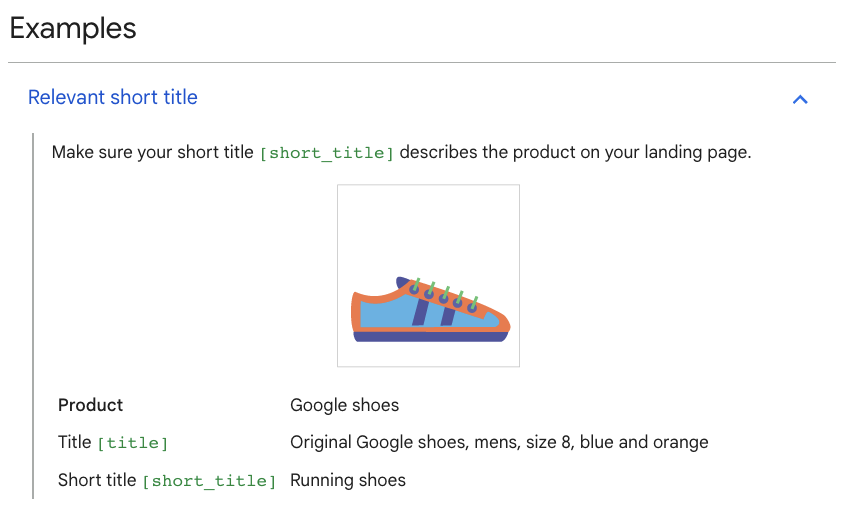Click the green [title] attribute code

[x=132, y=443]
